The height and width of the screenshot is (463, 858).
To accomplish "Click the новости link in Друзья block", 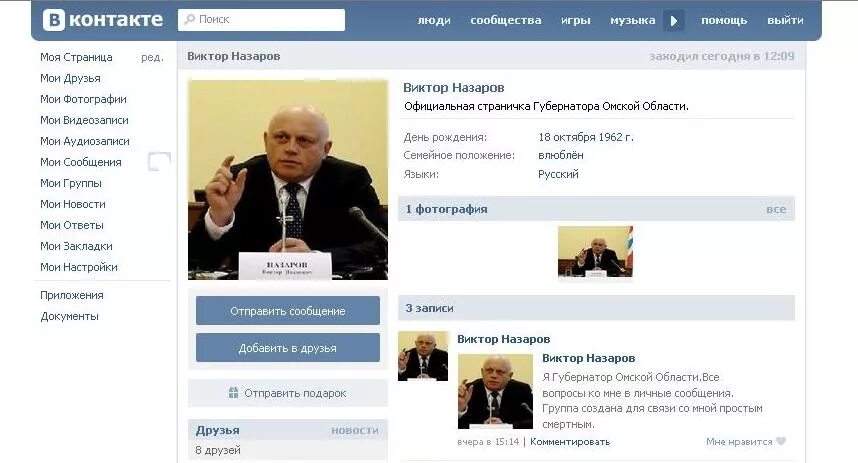I will pyautogui.click(x=355, y=431).
